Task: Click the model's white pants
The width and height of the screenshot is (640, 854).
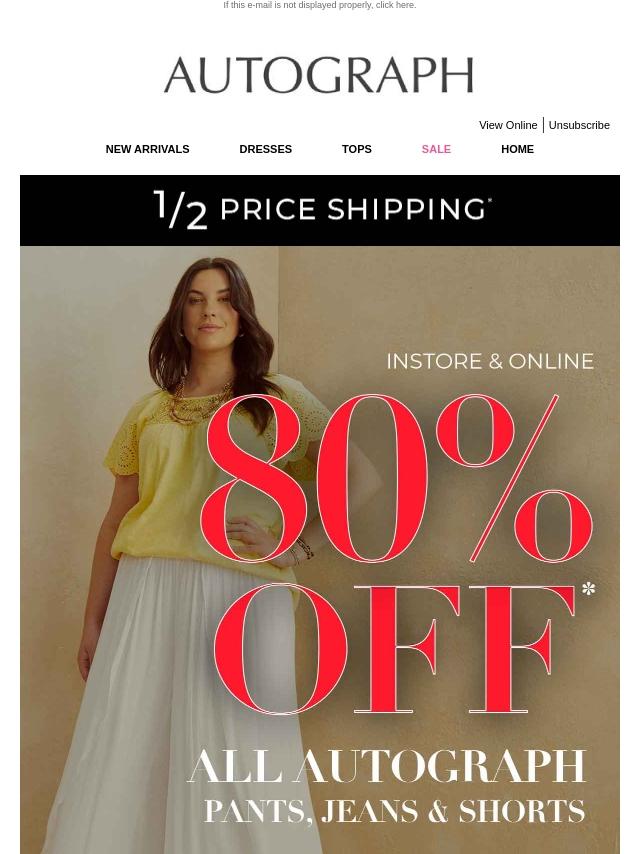Action: 180,708
